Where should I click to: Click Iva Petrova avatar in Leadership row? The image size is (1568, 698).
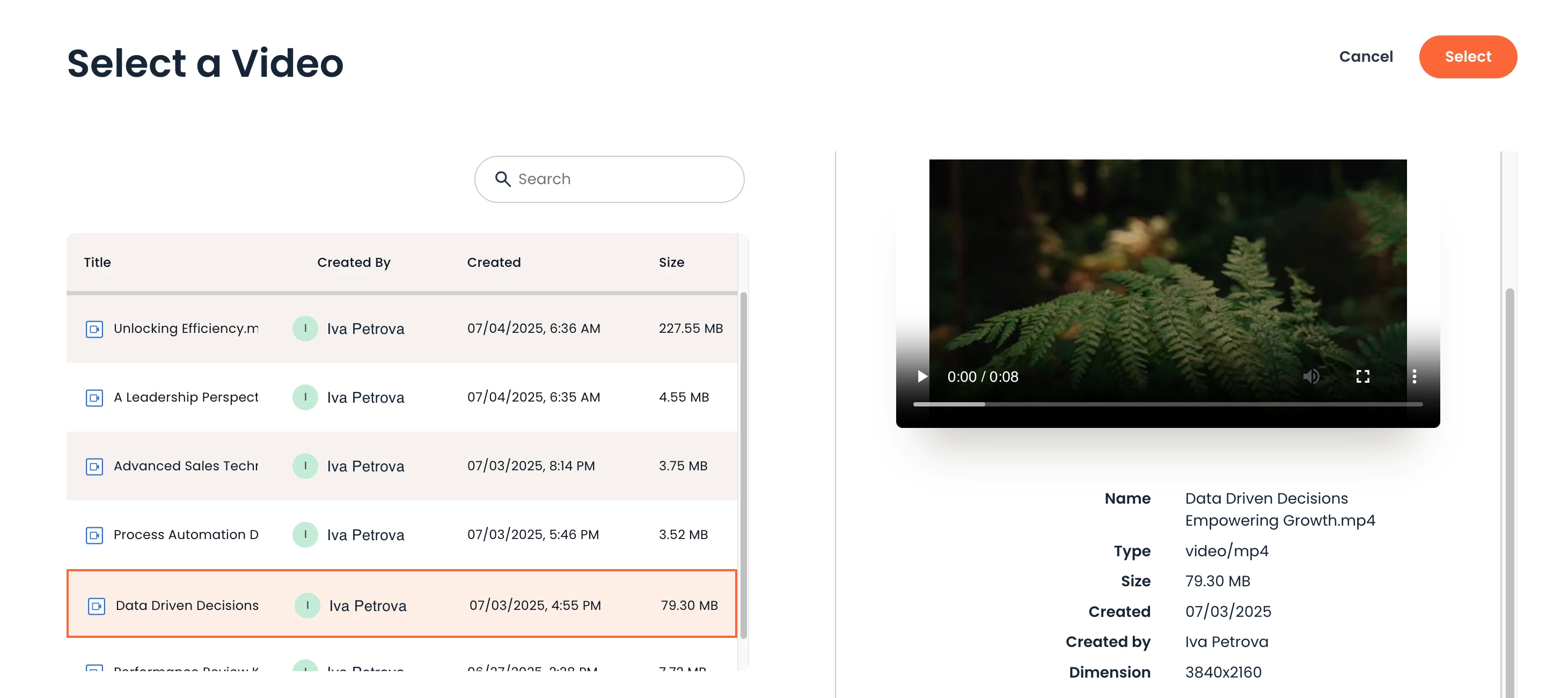point(305,397)
